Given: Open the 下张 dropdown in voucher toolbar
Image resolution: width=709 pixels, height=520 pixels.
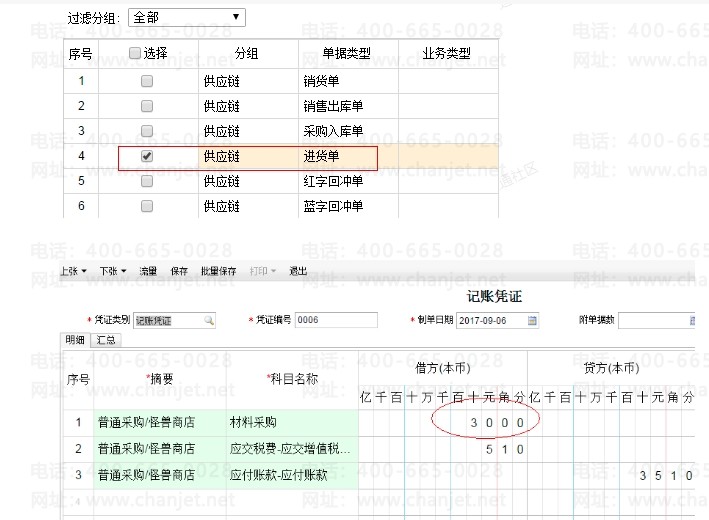Looking at the screenshot, I should click(x=113, y=271).
